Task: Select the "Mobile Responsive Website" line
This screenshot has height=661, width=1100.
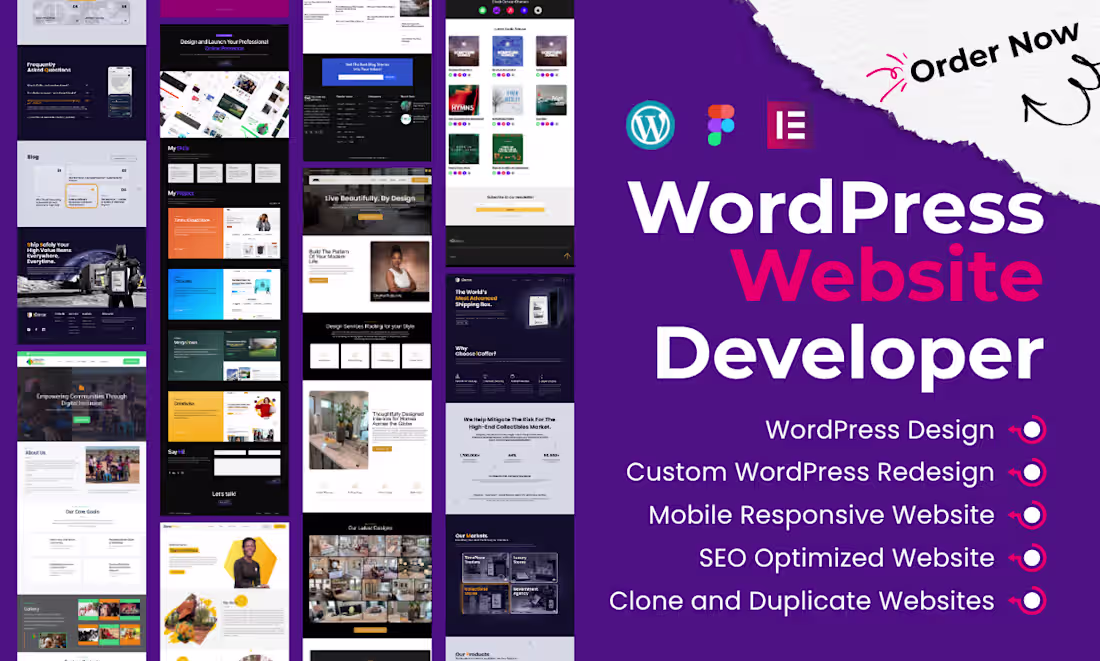Action: pos(821,515)
